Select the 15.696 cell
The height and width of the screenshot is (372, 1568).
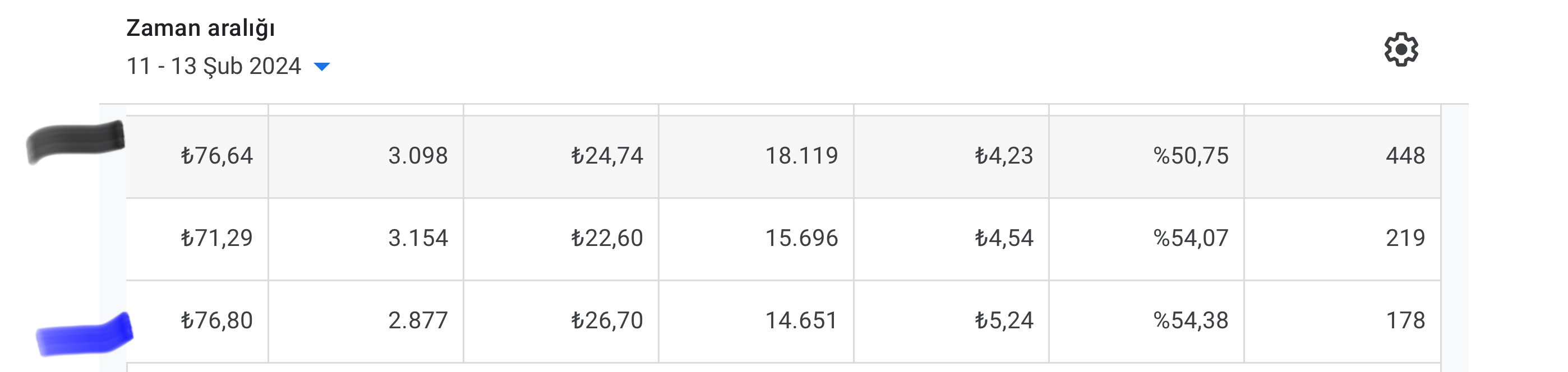click(757, 239)
